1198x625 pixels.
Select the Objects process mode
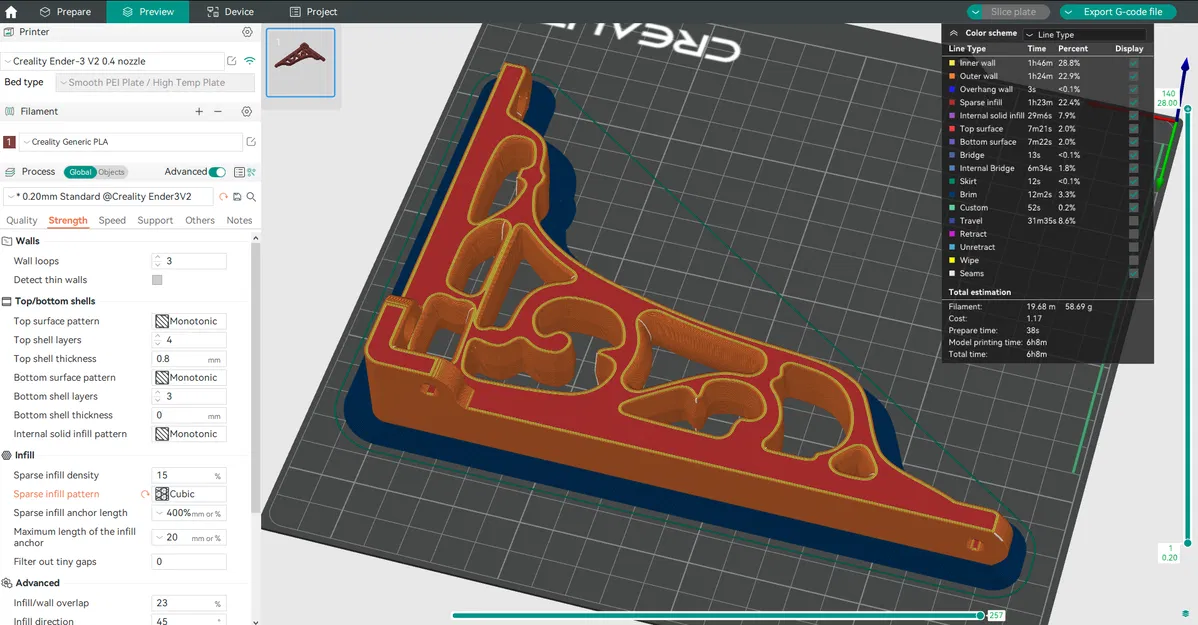(x=112, y=172)
